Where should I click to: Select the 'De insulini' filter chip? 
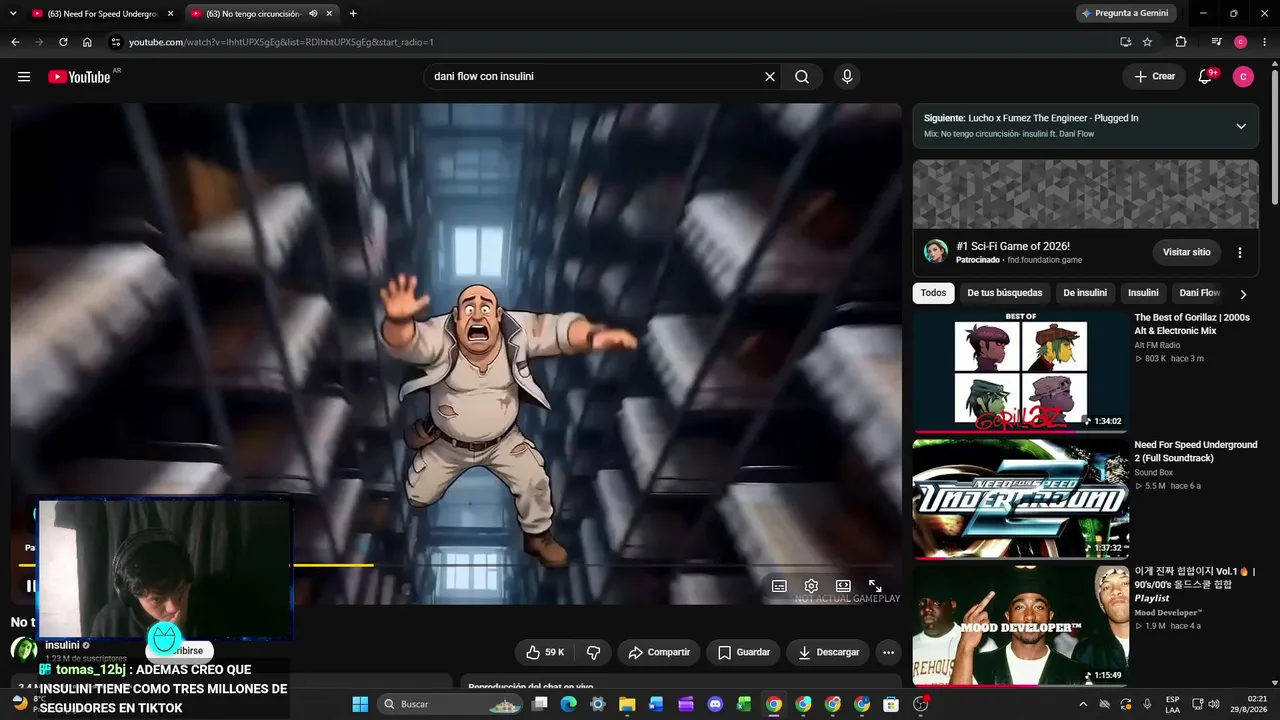(x=1085, y=293)
